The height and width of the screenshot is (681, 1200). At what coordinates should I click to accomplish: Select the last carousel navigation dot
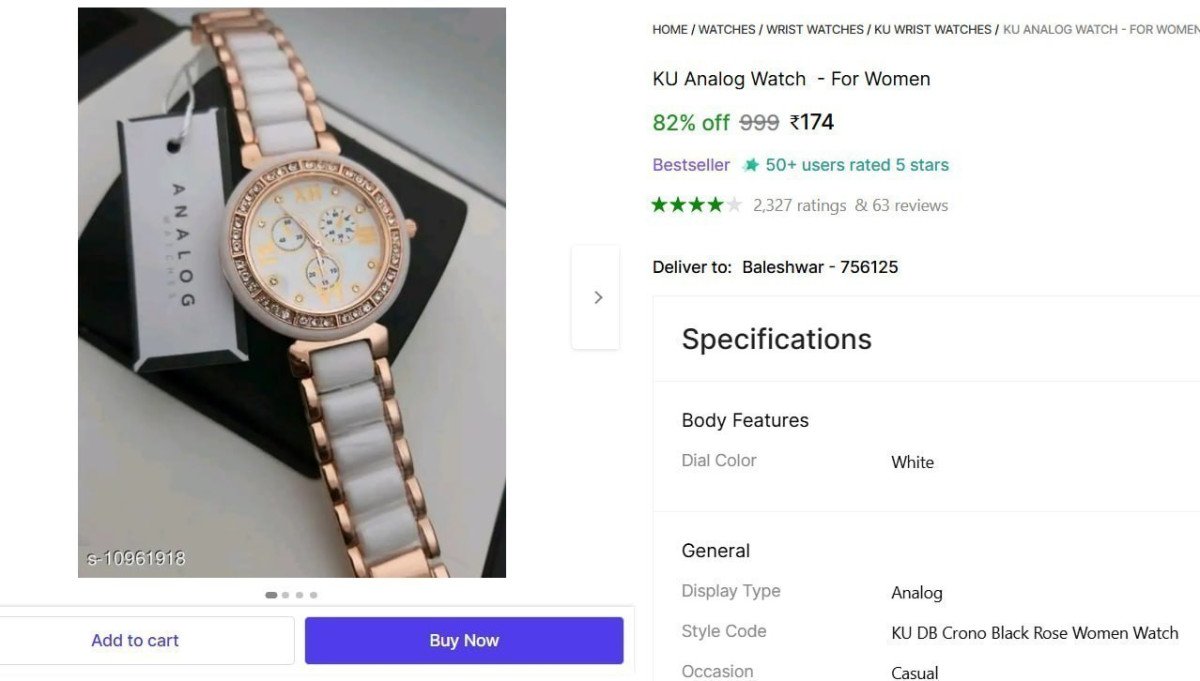point(313,594)
